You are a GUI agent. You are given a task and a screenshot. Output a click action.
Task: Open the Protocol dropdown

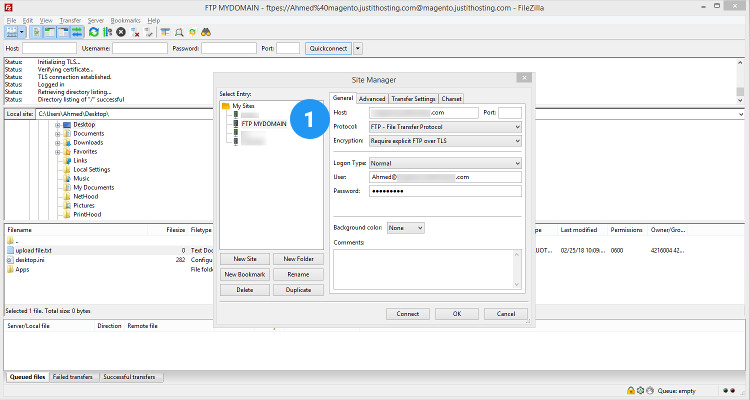pos(445,127)
